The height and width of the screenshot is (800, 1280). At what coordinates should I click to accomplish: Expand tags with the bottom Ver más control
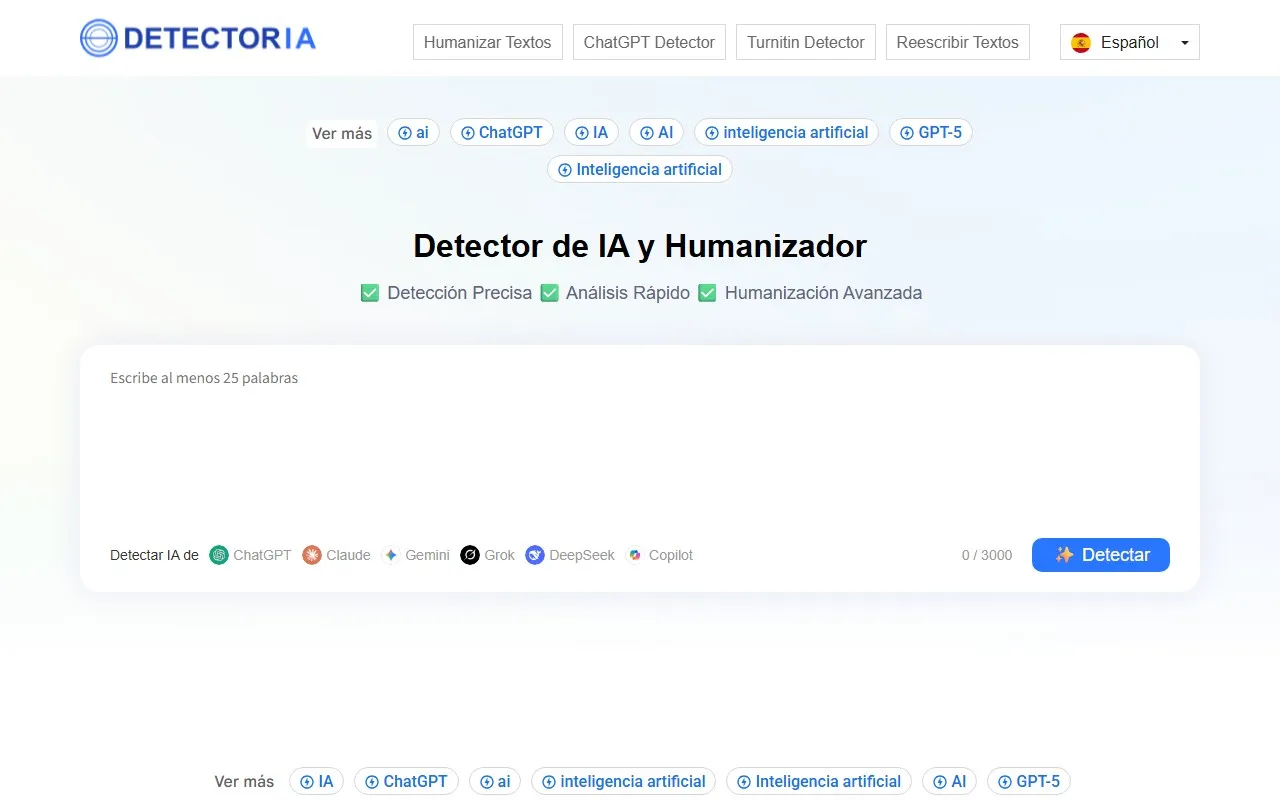[243, 781]
